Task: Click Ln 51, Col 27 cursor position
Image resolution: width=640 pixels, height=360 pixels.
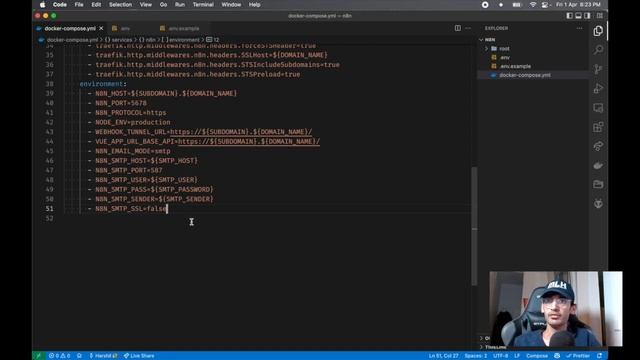Action: coord(443,356)
